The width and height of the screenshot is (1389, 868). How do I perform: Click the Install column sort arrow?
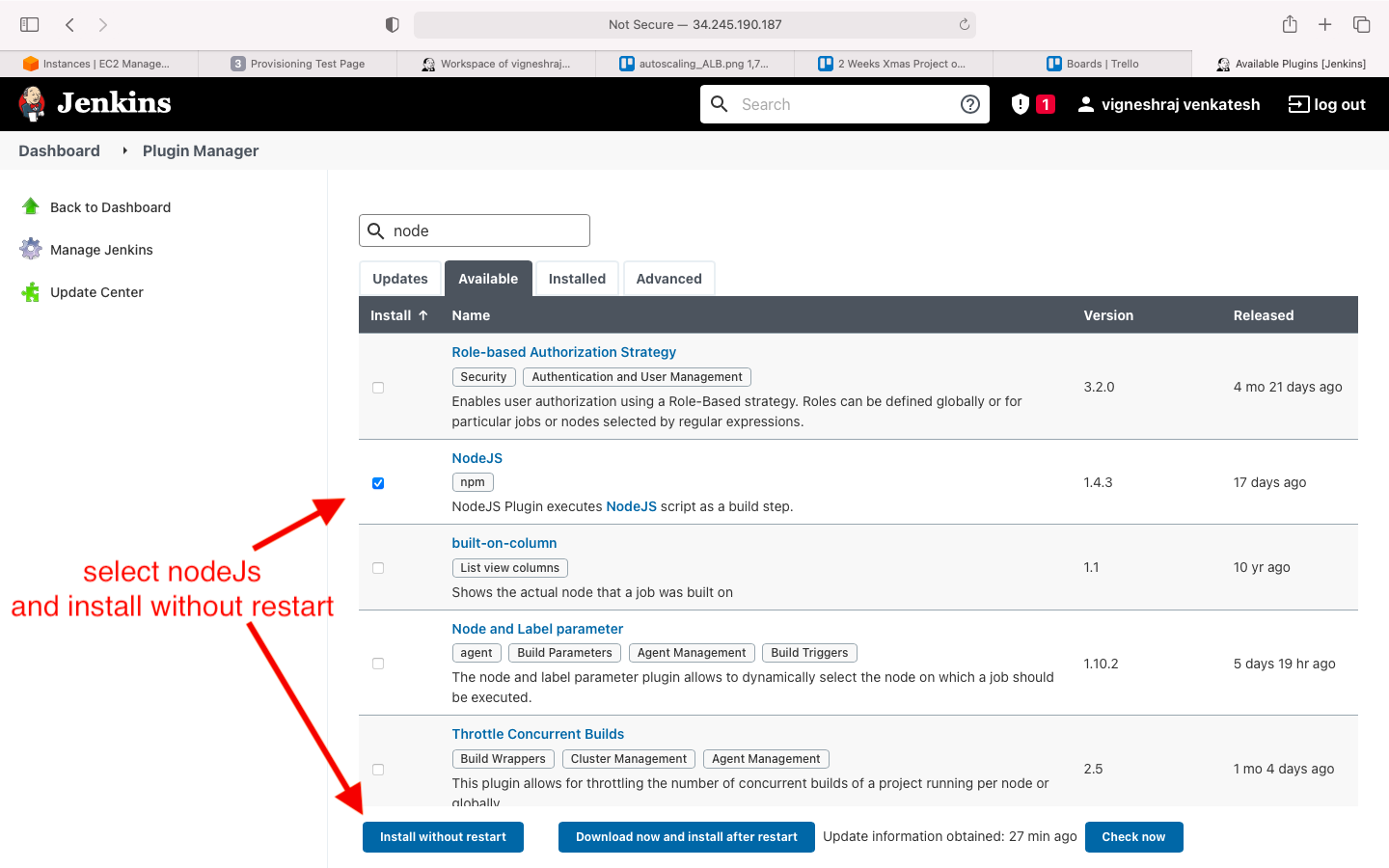[x=422, y=315]
